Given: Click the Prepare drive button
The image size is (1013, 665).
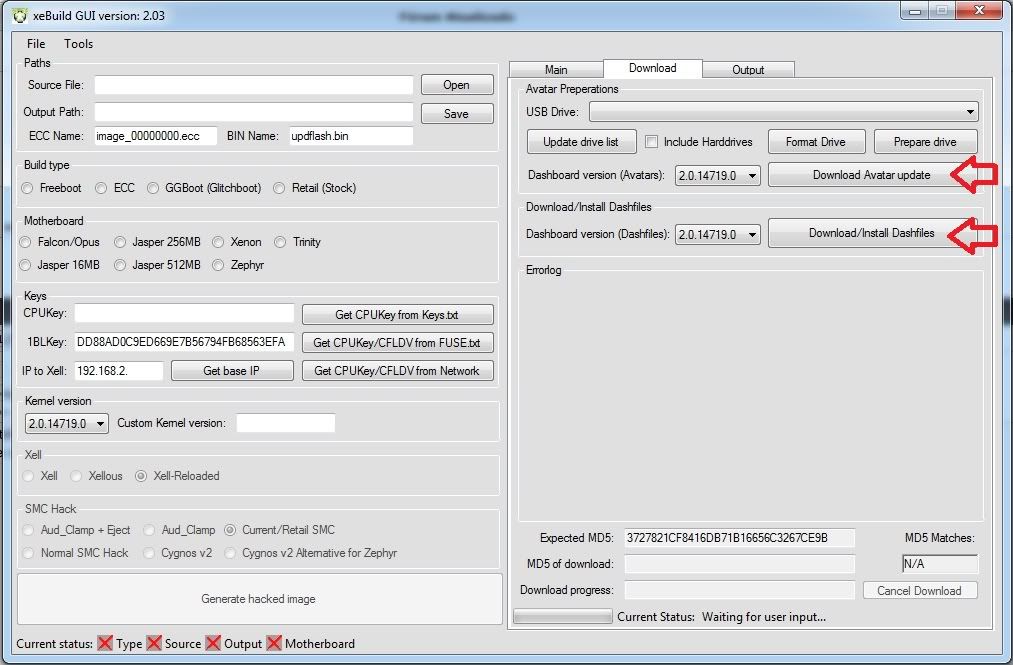Looking at the screenshot, I should 925,142.
